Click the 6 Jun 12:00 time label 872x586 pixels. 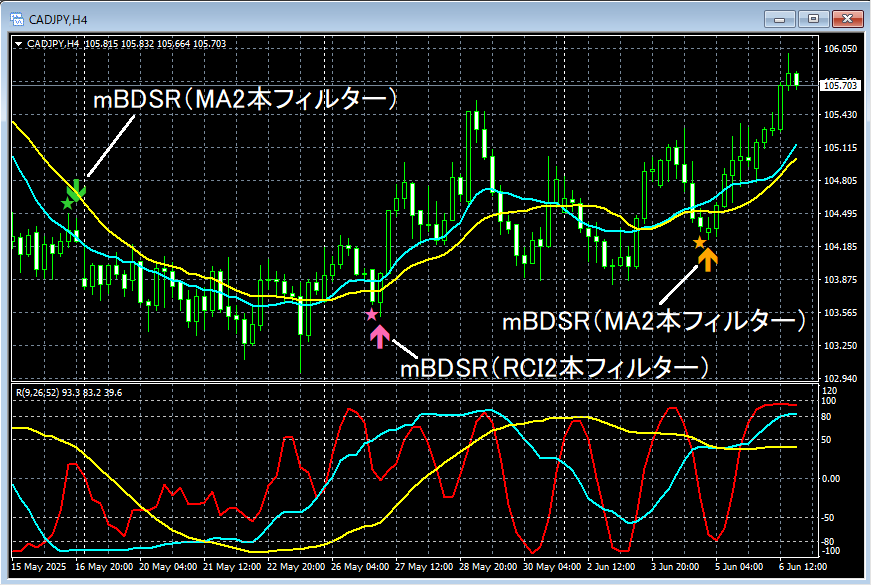(802, 567)
